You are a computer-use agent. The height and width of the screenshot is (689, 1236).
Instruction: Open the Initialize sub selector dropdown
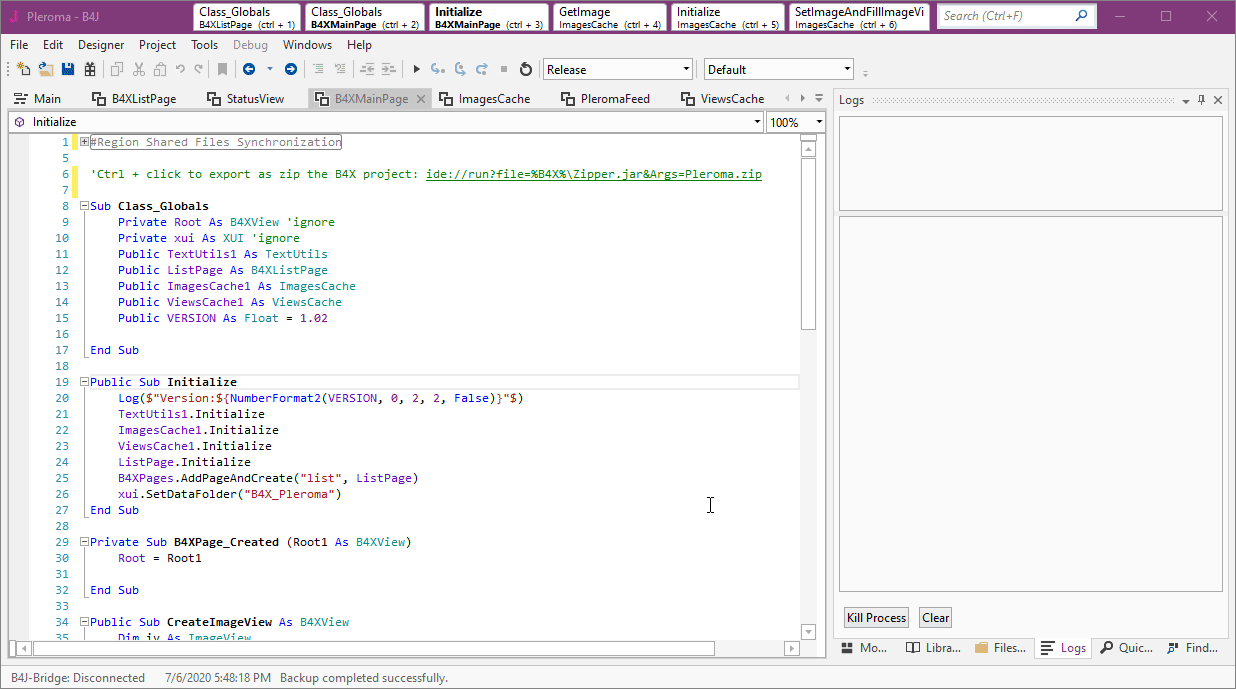[x=385, y=122]
